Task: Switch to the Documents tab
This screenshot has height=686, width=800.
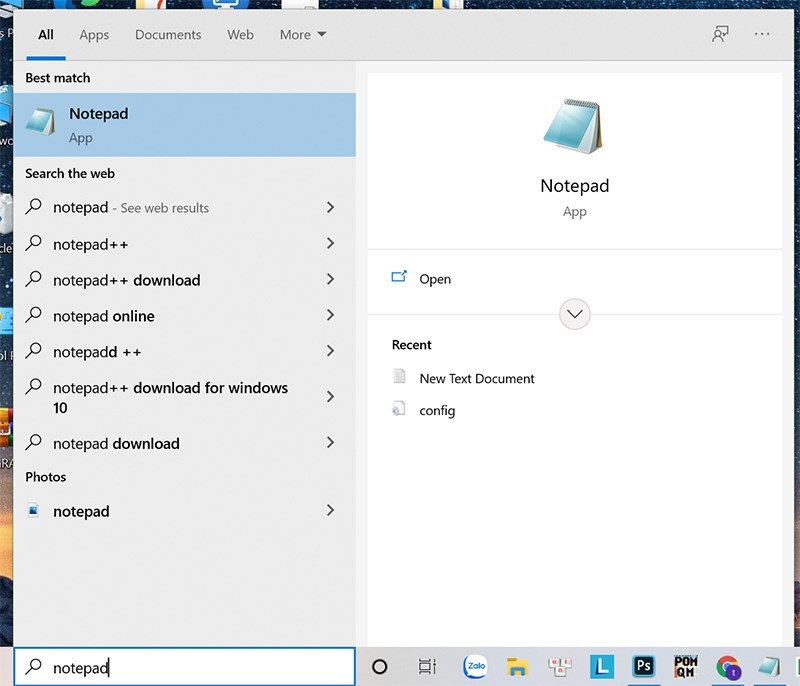Action: click(168, 34)
